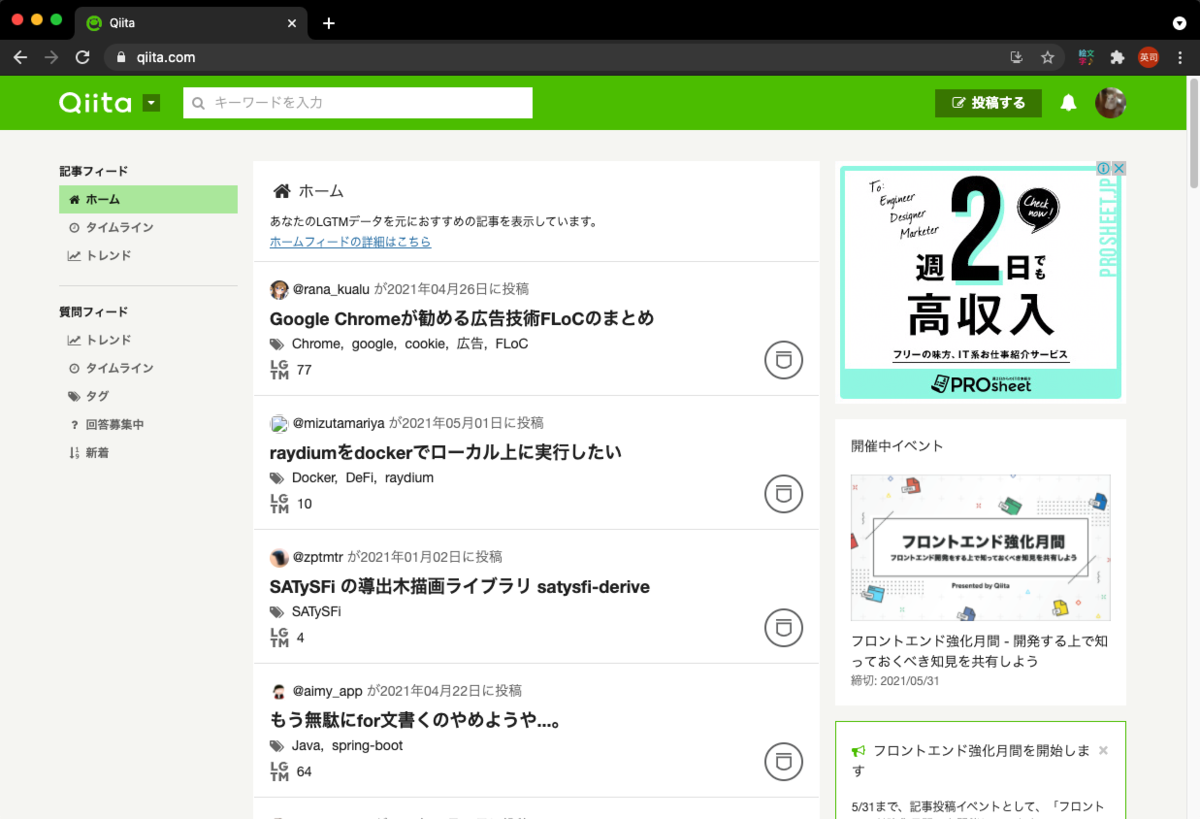Stock the FLoC article with its stock icon
The height and width of the screenshot is (819, 1200).
coord(784,360)
